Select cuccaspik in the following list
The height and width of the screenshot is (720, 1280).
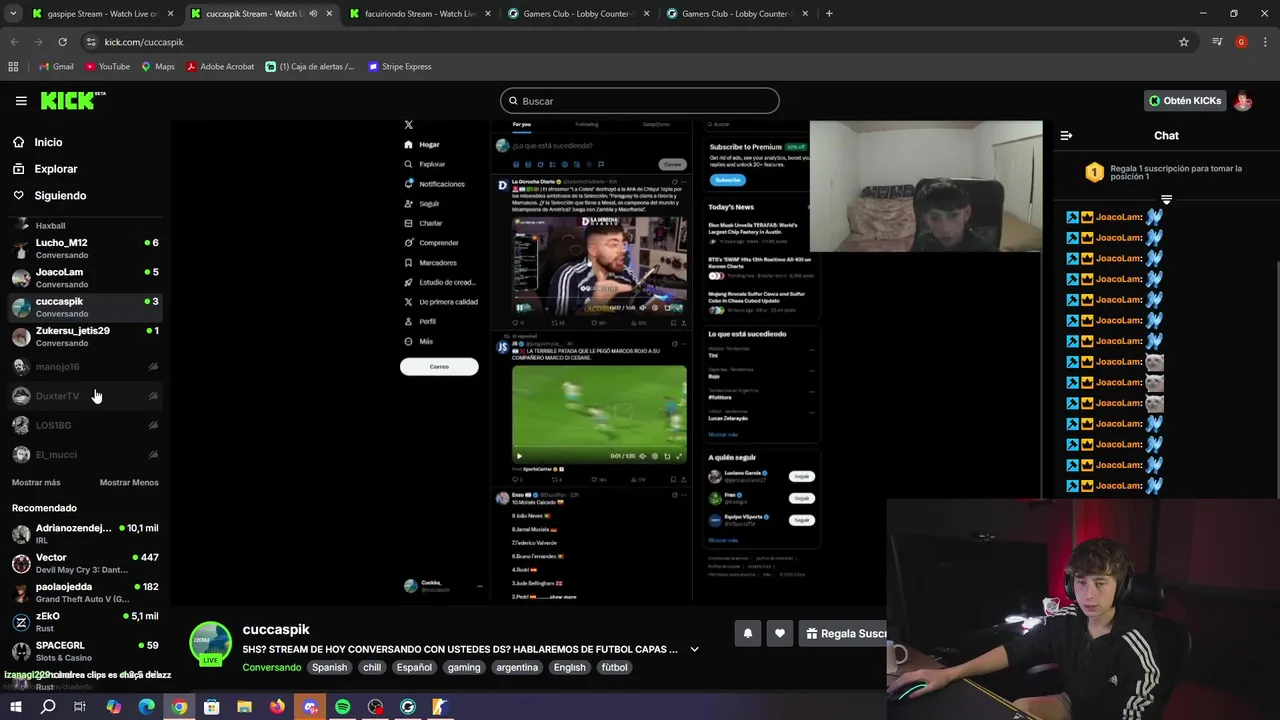pyautogui.click(x=84, y=307)
